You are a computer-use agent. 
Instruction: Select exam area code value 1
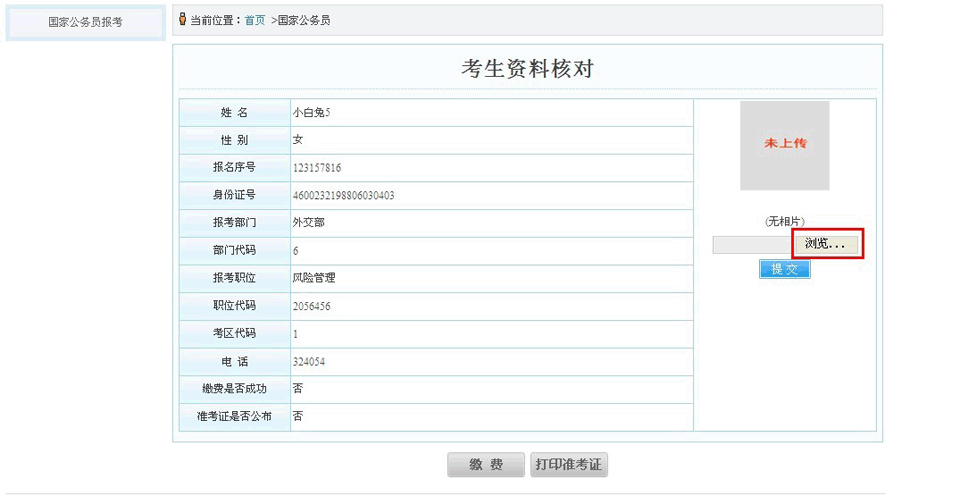click(x=295, y=334)
